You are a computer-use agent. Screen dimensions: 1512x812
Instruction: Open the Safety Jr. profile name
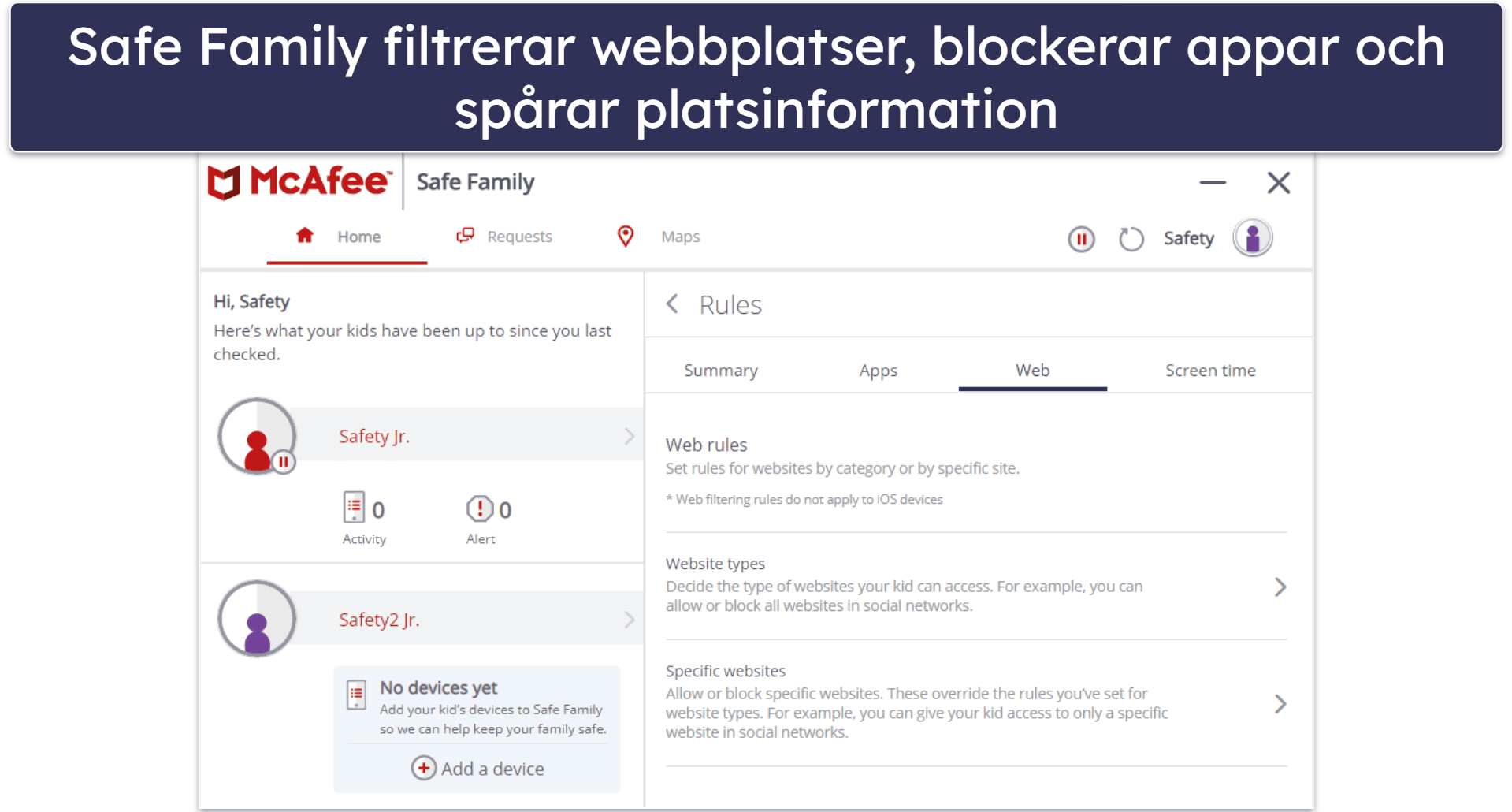pyautogui.click(x=374, y=436)
